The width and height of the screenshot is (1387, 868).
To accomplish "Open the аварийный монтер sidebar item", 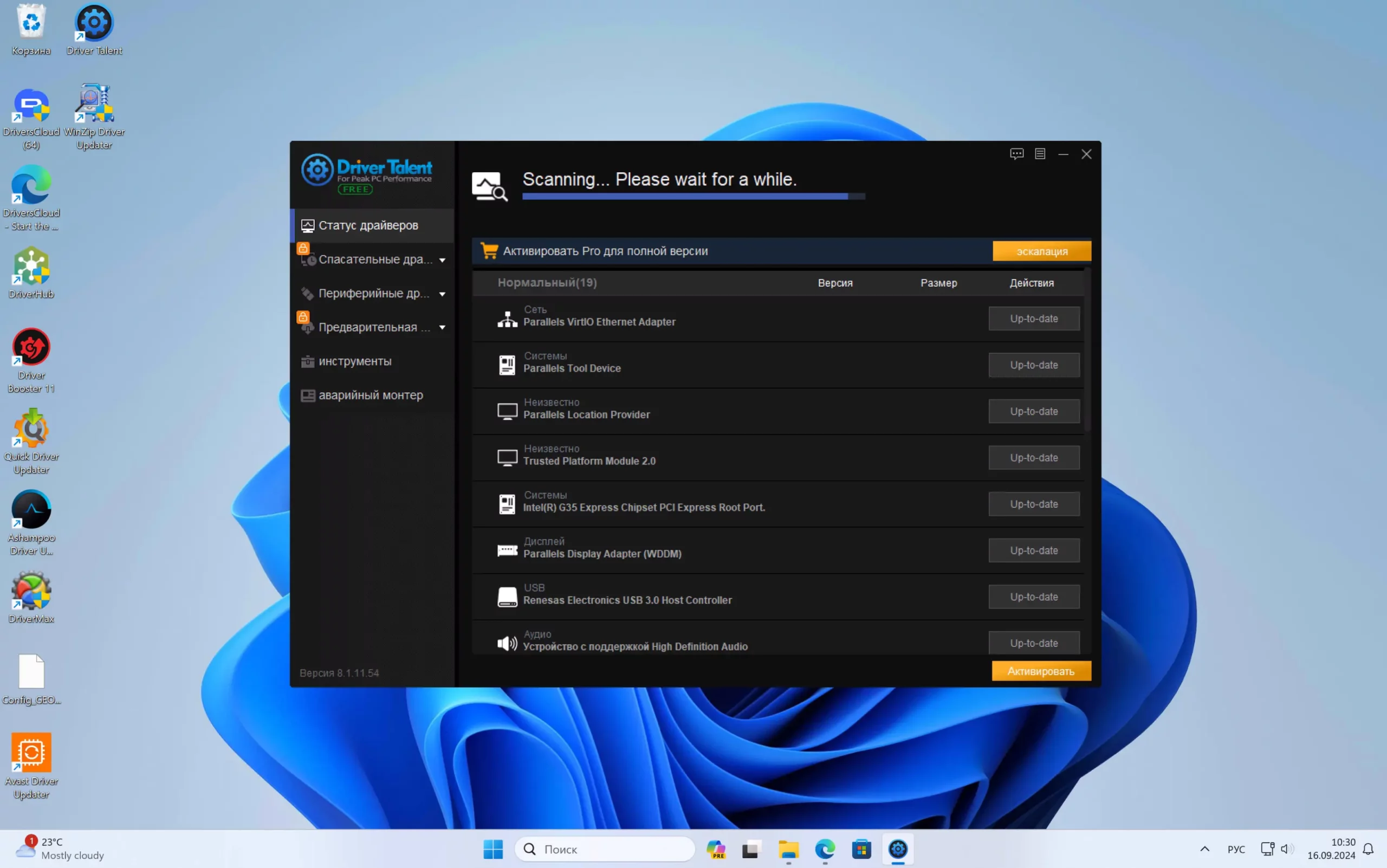I will pos(370,395).
